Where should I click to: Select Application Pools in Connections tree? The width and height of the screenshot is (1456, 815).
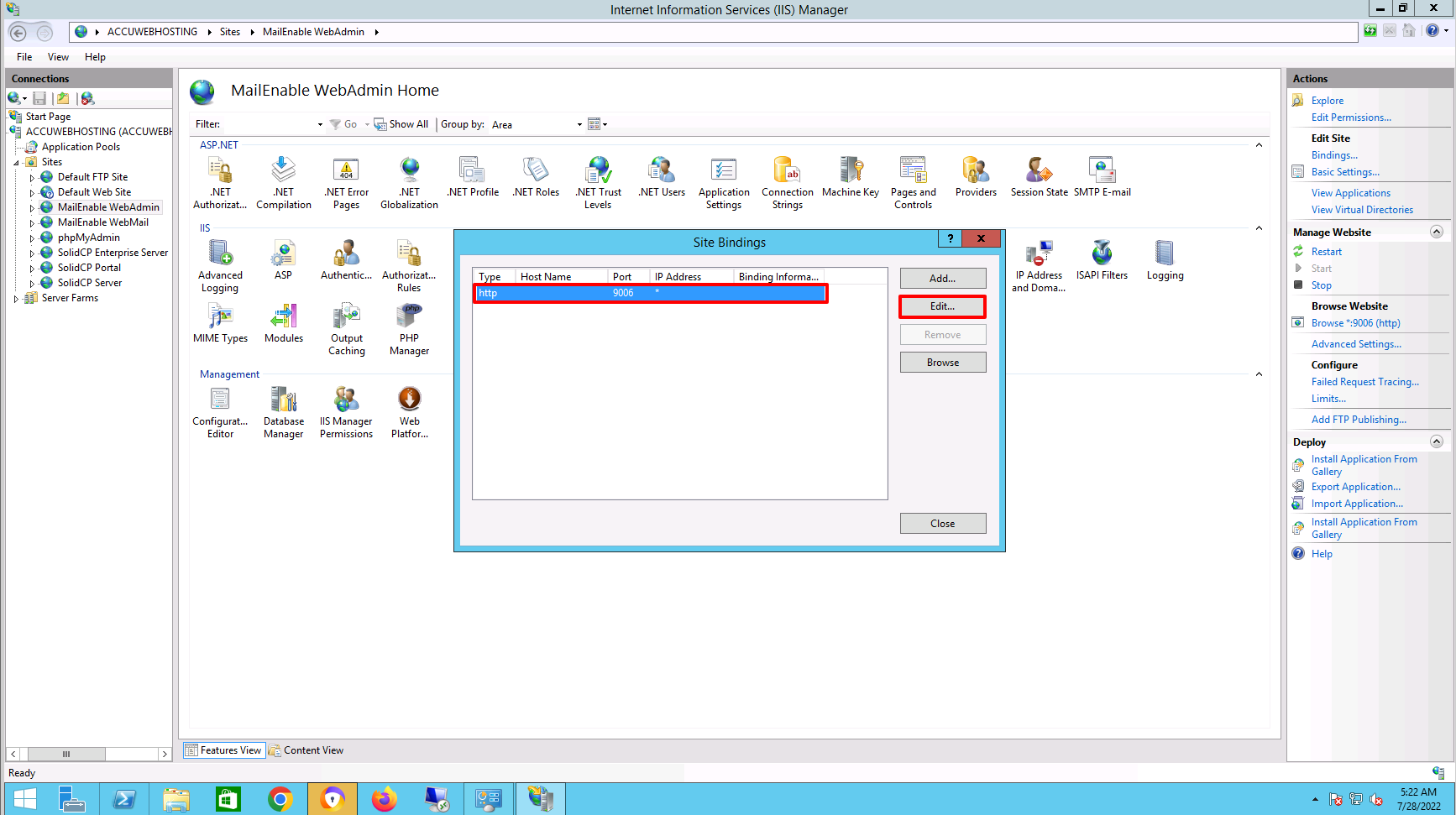[x=81, y=147]
